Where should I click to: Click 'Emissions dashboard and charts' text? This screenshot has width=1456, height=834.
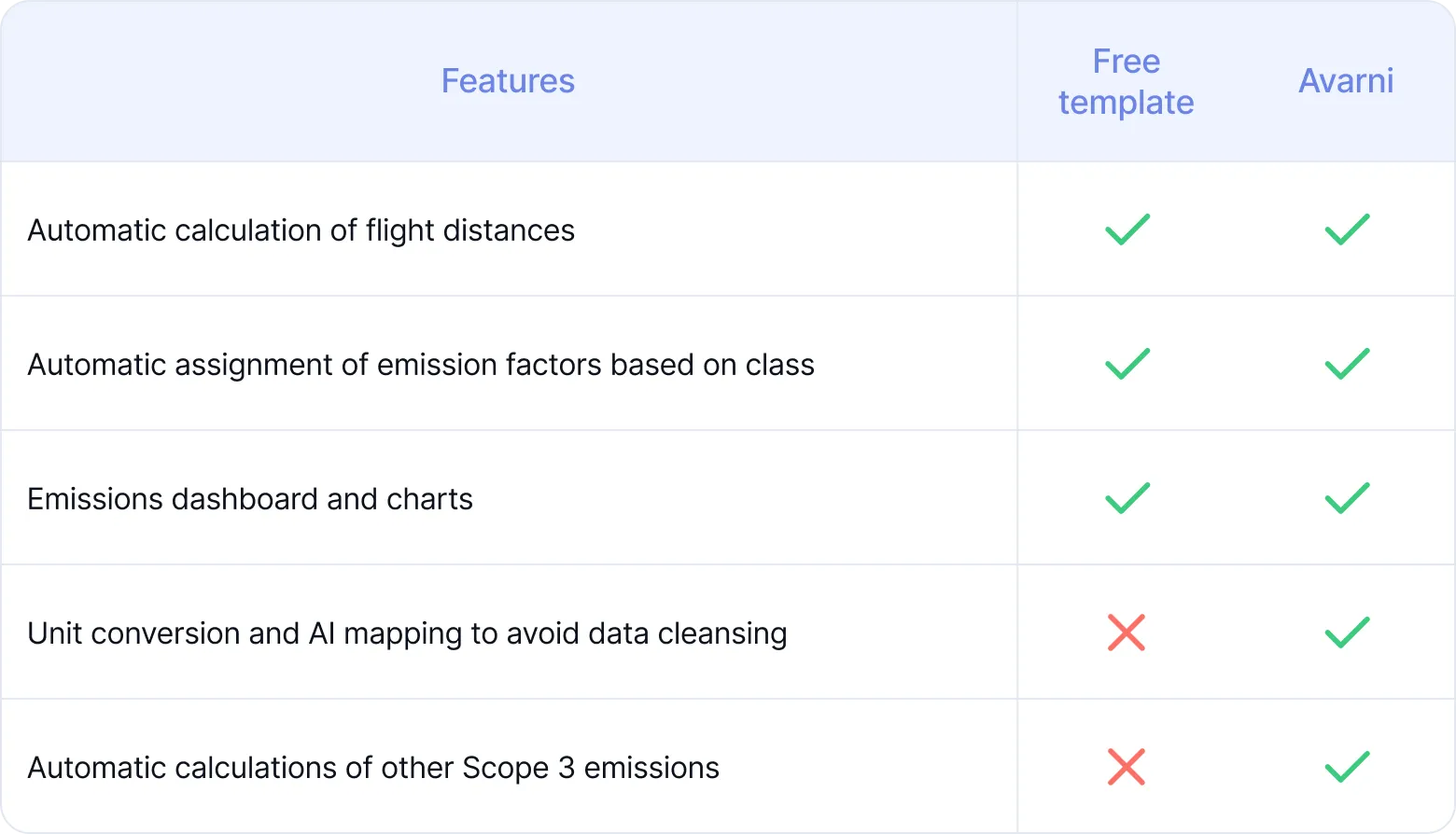coord(250,499)
